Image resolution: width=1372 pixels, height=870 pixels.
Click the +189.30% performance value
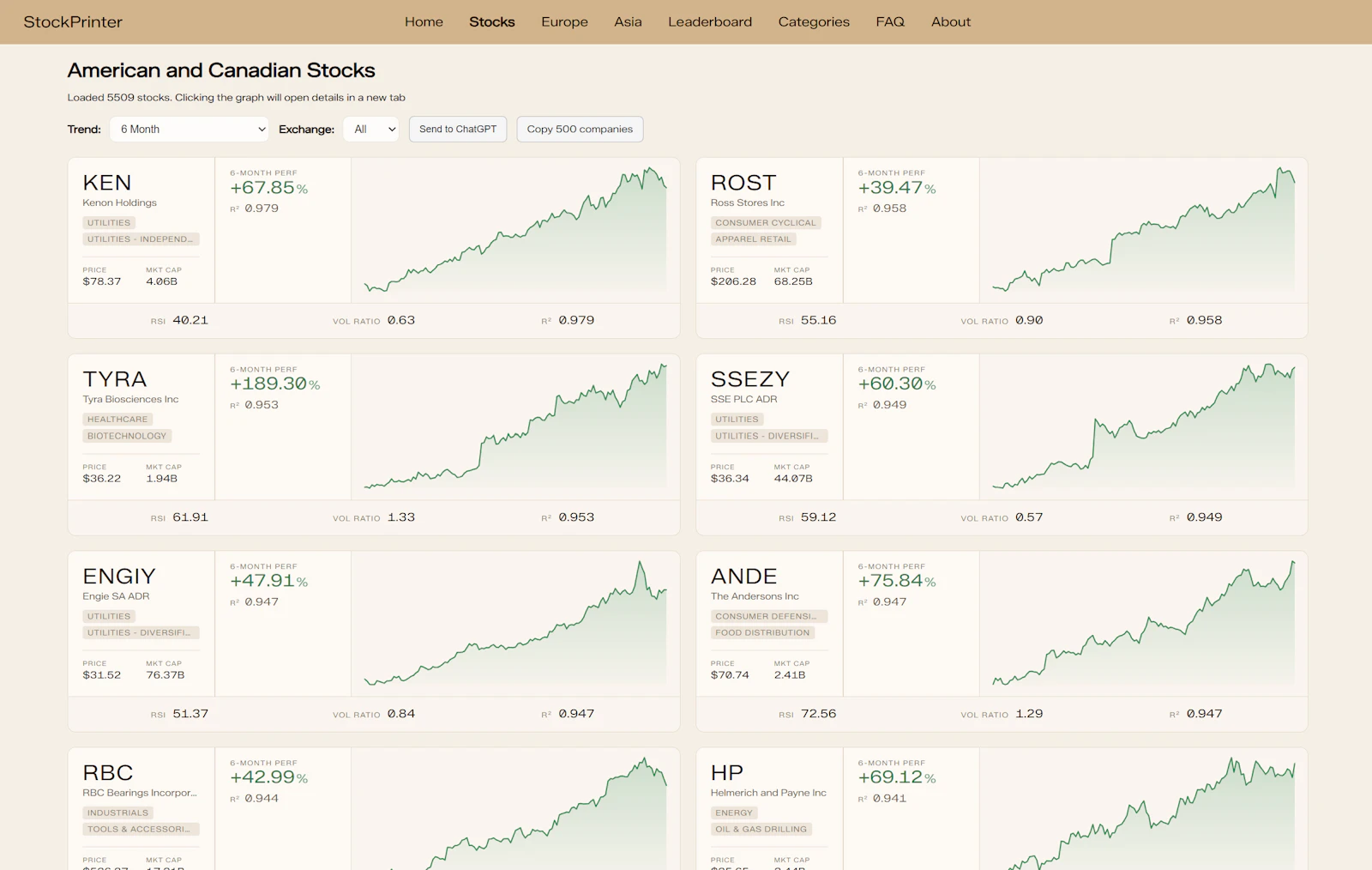coord(275,384)
